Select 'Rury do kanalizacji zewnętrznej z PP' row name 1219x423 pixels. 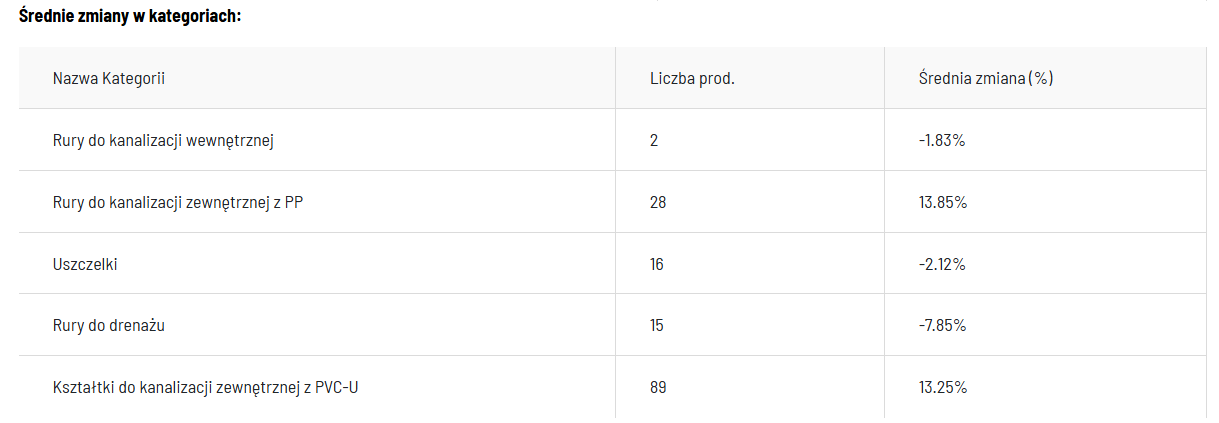(178, 203)
